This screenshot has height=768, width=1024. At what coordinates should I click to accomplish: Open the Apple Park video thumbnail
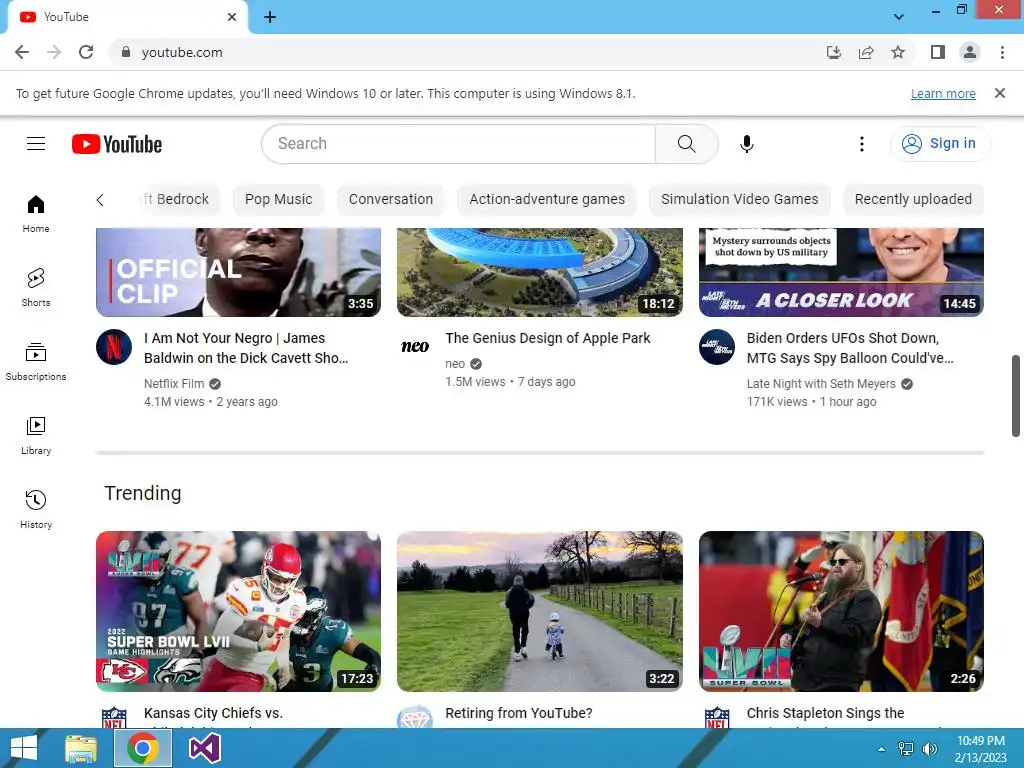click(x=540, y=272)
